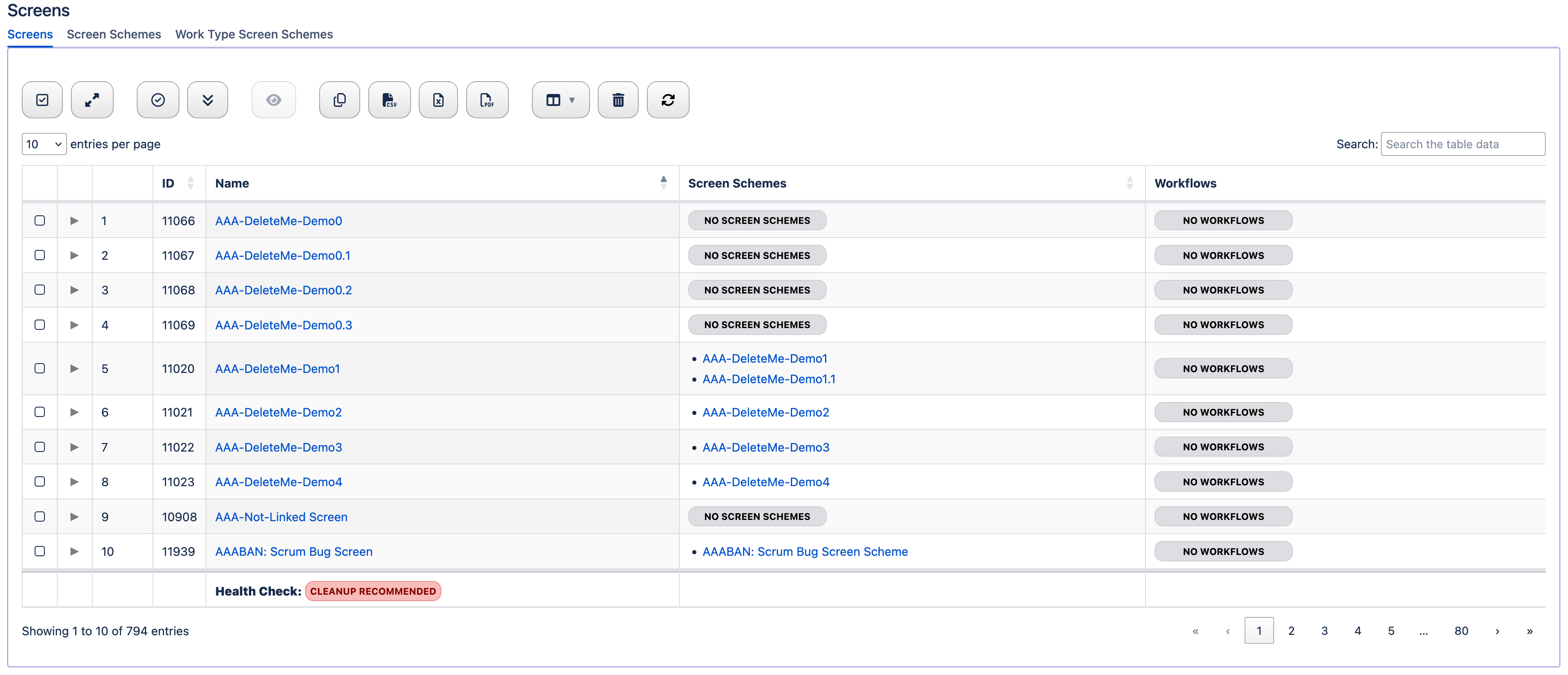1568x675 pixels.
Task: Switch to the Screen Schemes tab
Action: coord(114,35)
